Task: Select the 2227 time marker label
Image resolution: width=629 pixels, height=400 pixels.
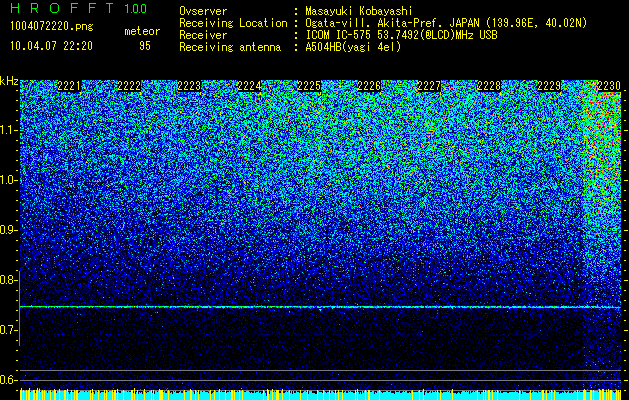Action: pos(429,86)
